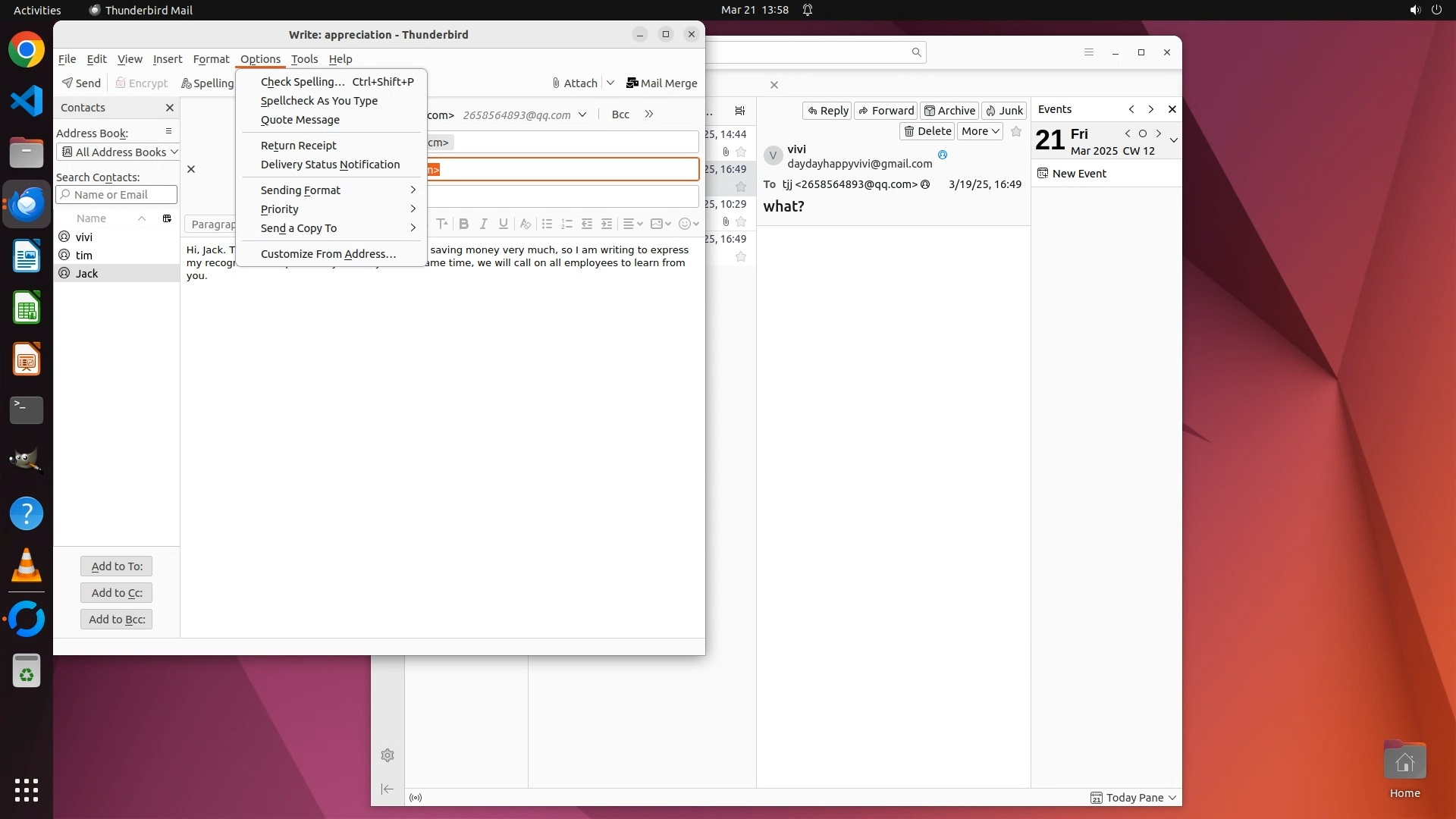Image resolution: width=1456 pixels, height=819 pixels.
Task: Click the underline formatting icon
Action: tap(503, 224)
